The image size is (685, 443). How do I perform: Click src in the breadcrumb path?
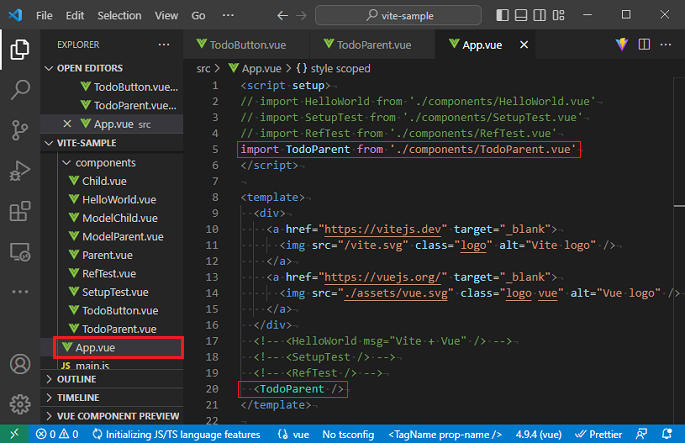tap(203, 69)
